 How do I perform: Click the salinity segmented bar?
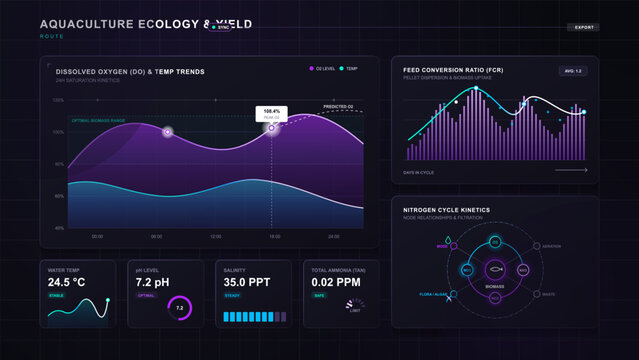(255, 317)
